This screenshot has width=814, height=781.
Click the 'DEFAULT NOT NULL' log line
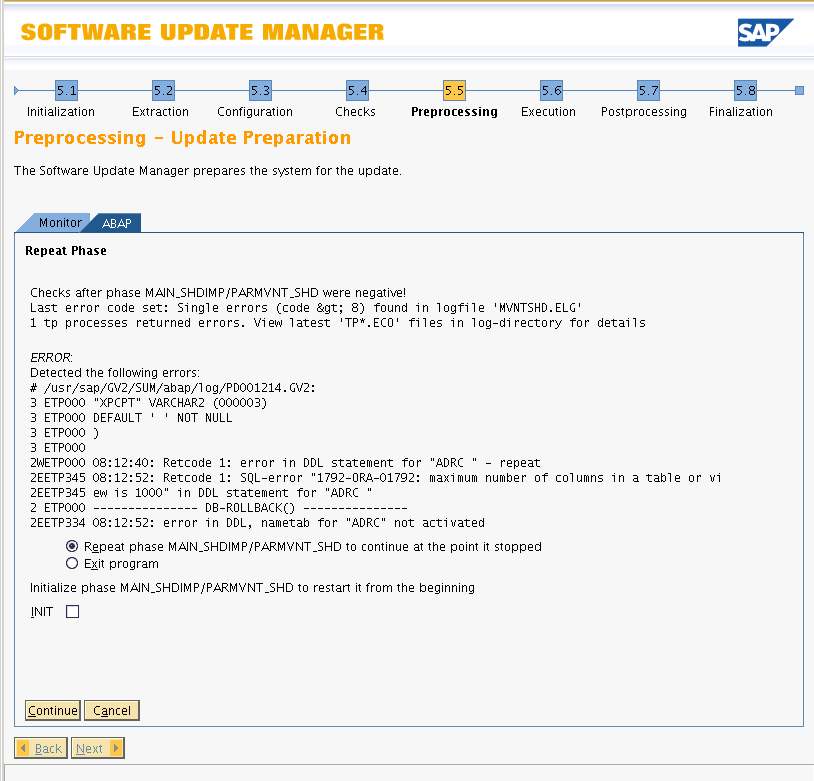131,418
